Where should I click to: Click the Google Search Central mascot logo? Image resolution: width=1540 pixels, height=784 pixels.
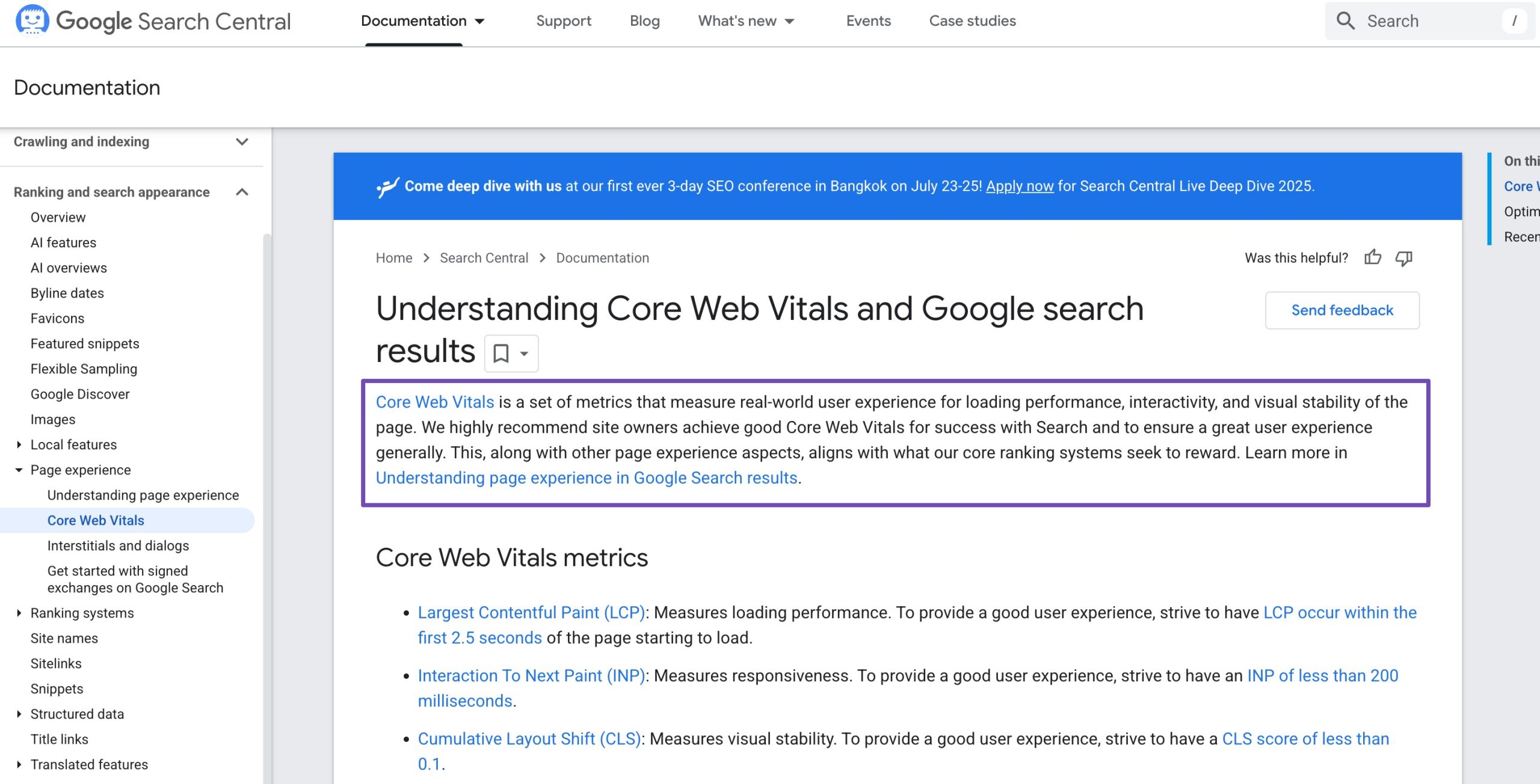tap(32, 20)
